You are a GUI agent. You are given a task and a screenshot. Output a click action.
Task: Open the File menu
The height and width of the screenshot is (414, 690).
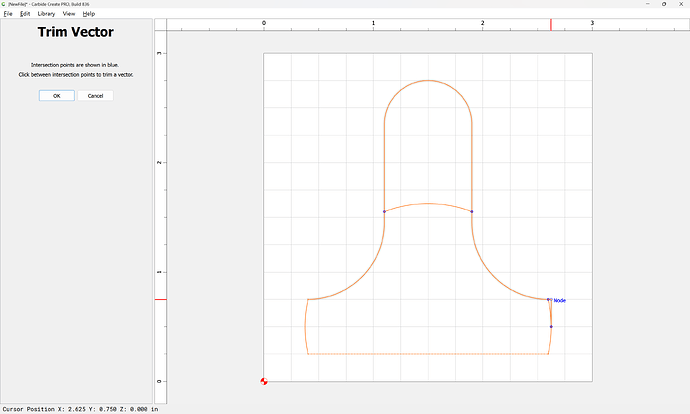pyautogui.click(x=8, y=14)
